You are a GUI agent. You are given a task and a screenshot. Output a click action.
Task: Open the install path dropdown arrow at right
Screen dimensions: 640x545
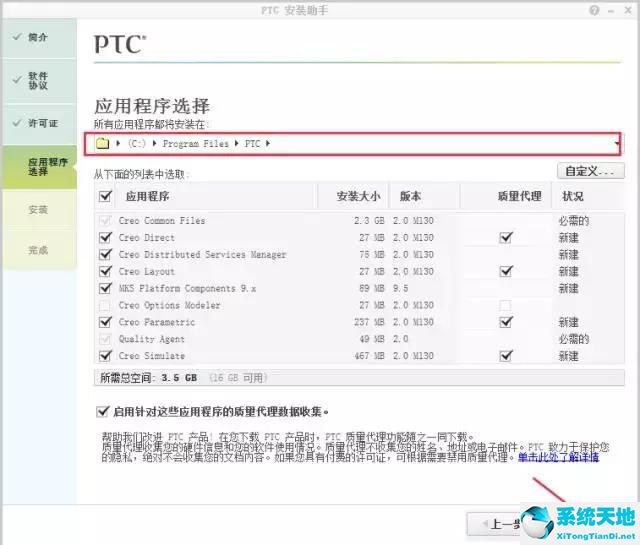616,143
